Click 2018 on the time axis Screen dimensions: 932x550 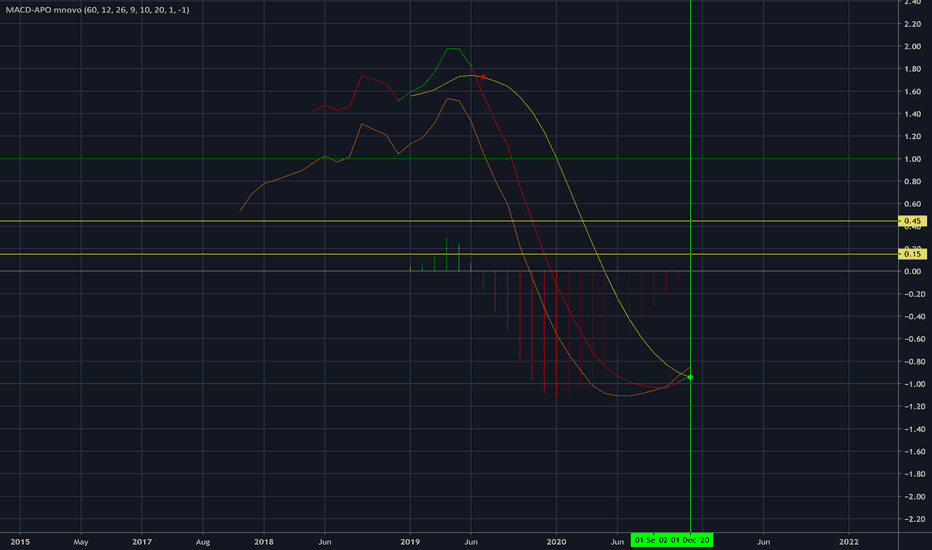(x=263, y=542)
